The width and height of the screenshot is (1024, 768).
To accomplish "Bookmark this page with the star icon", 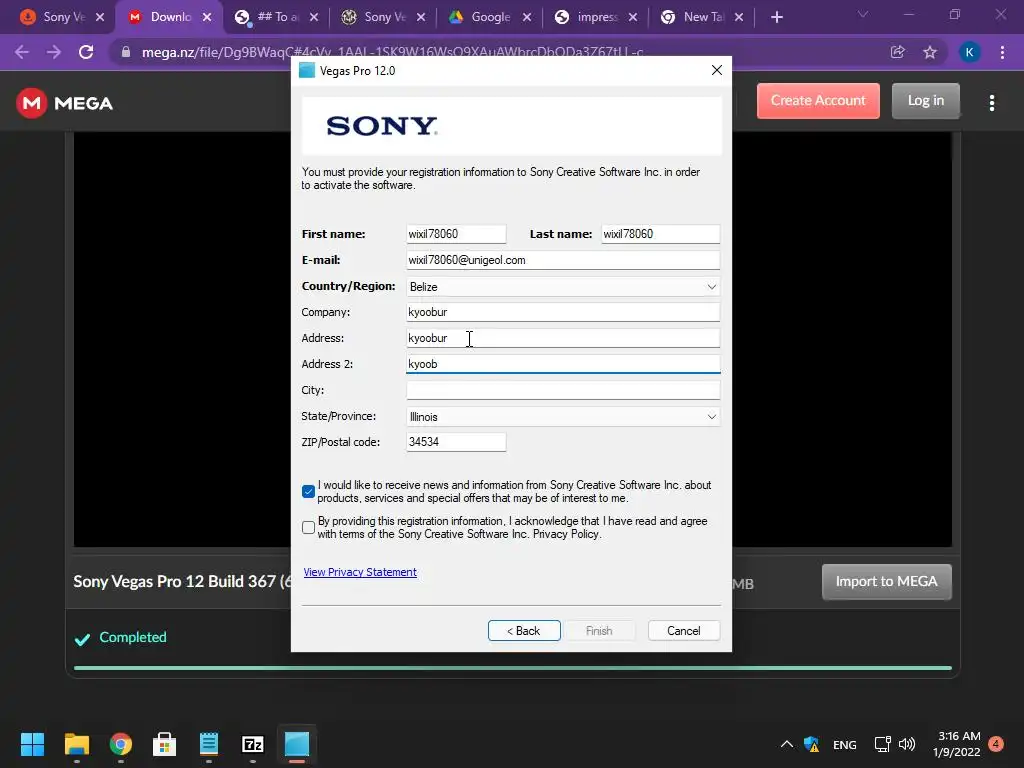I will tap(930, 52).
